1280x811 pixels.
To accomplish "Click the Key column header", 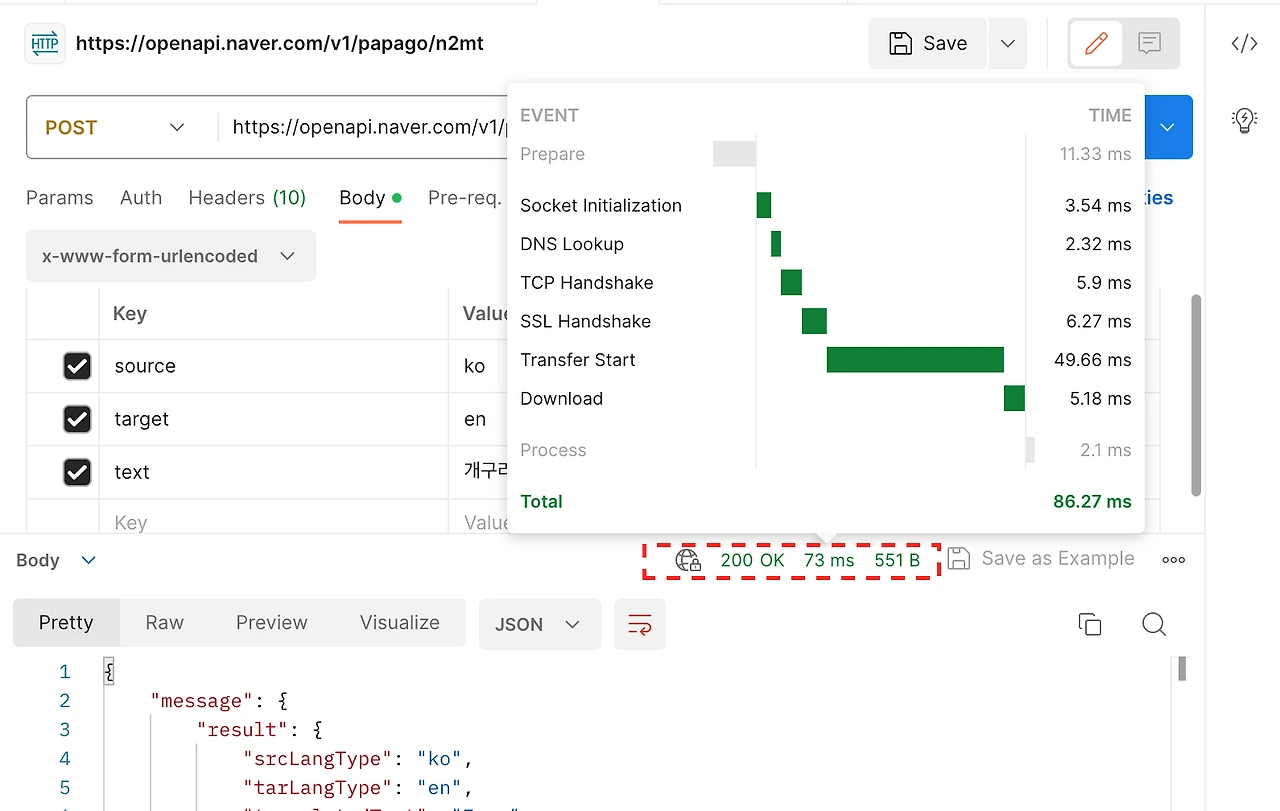I will tap(130, 314).
